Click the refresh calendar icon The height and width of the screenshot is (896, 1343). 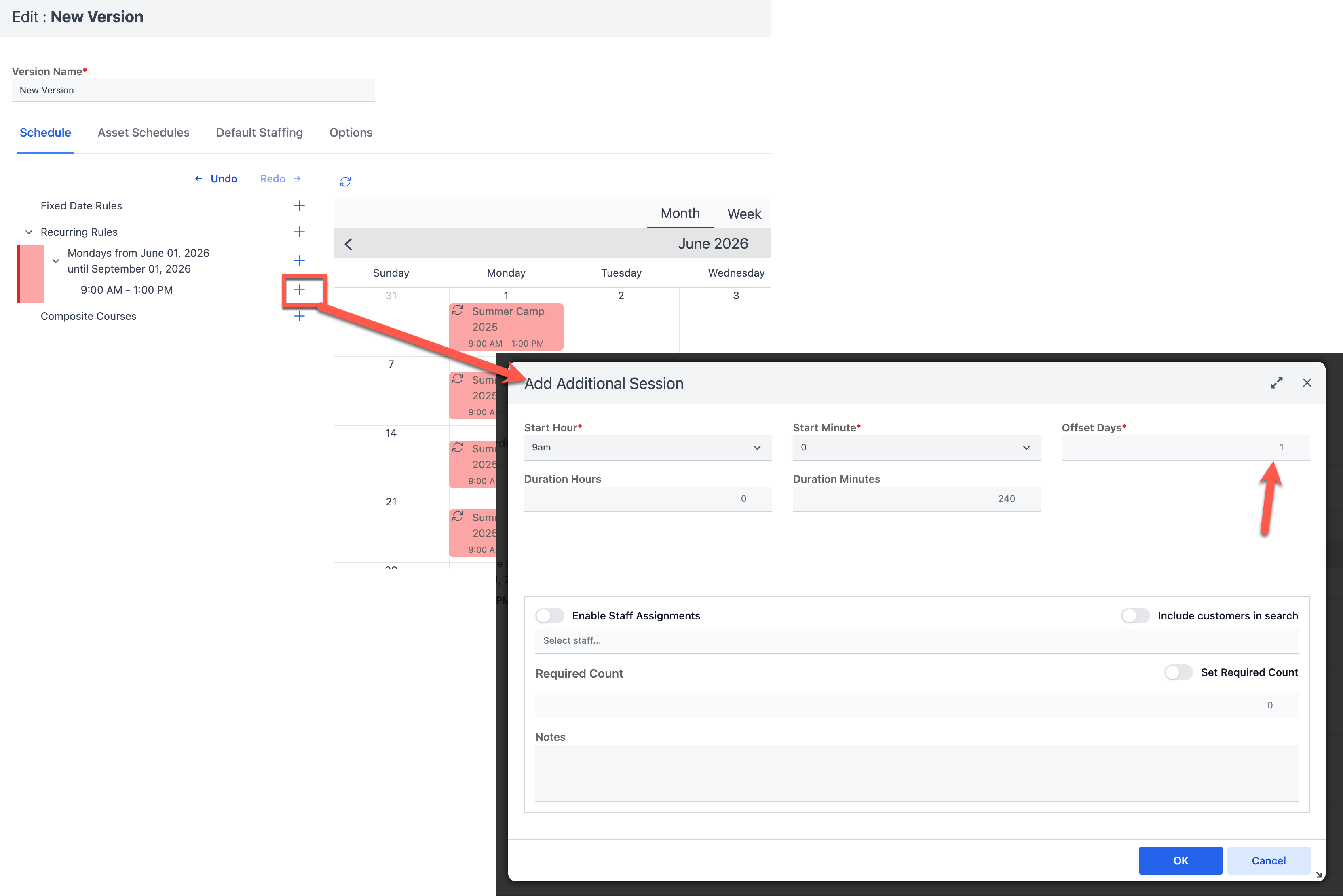(345, 181)
